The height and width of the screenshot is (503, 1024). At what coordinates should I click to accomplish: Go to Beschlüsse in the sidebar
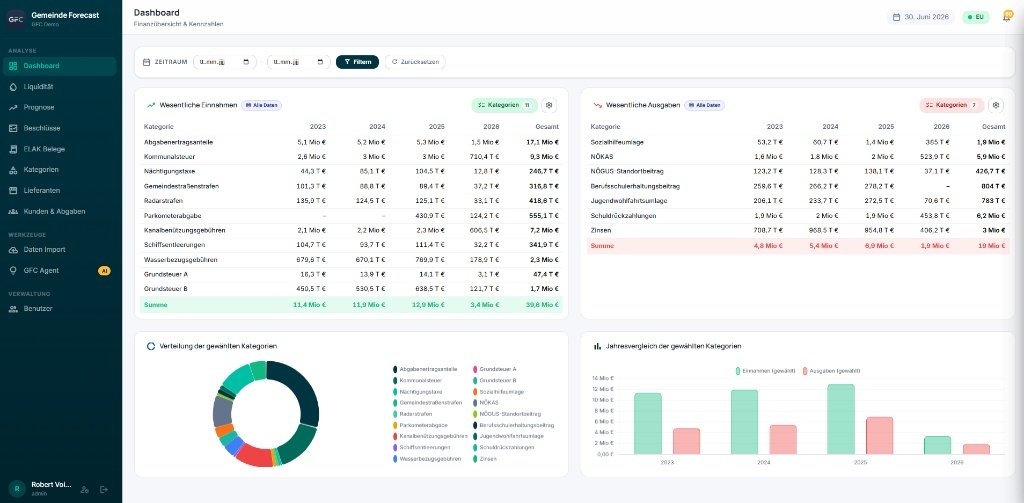[x=42, y=128]
